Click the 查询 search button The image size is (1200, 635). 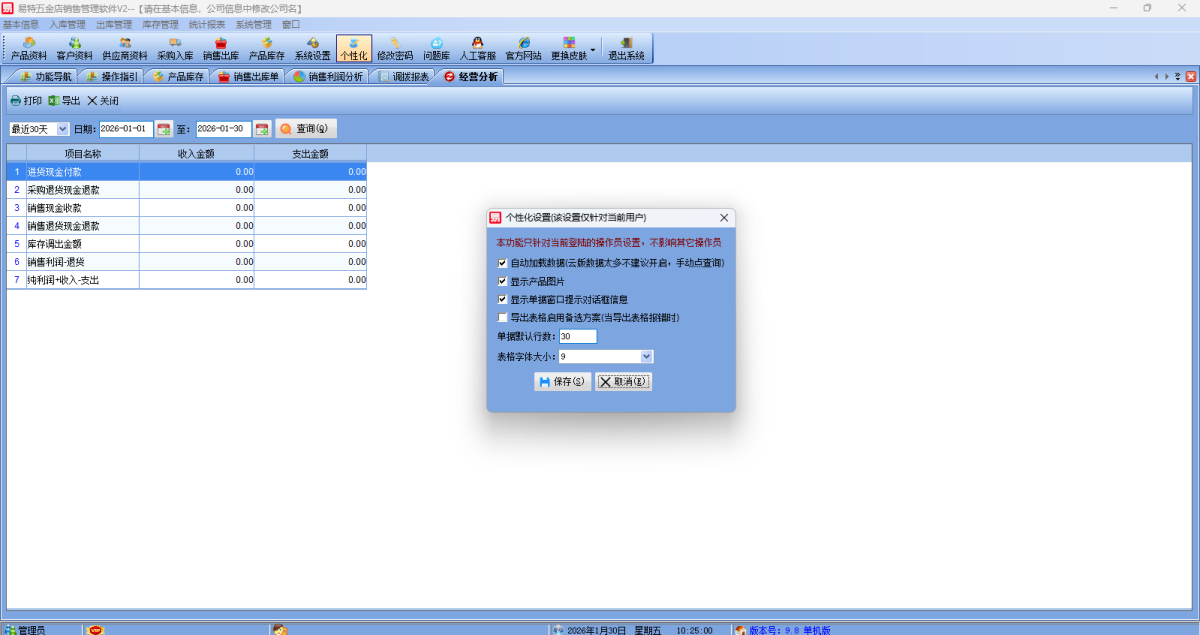(x=305, y=129)
